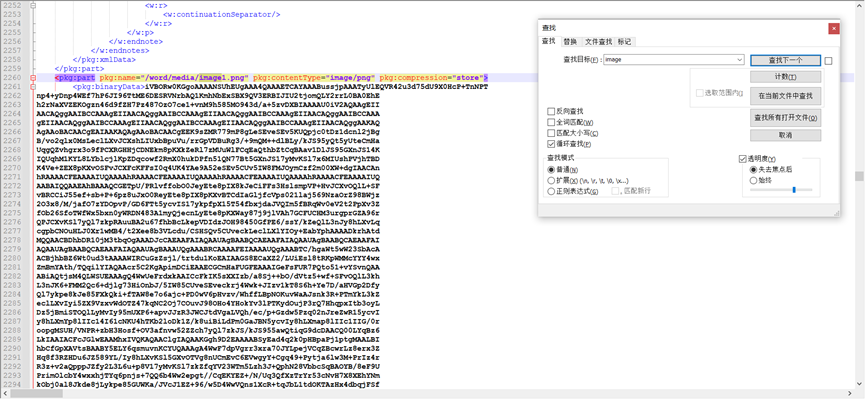Click the </pkg:part> tag on line 2259

coord(79,68)
